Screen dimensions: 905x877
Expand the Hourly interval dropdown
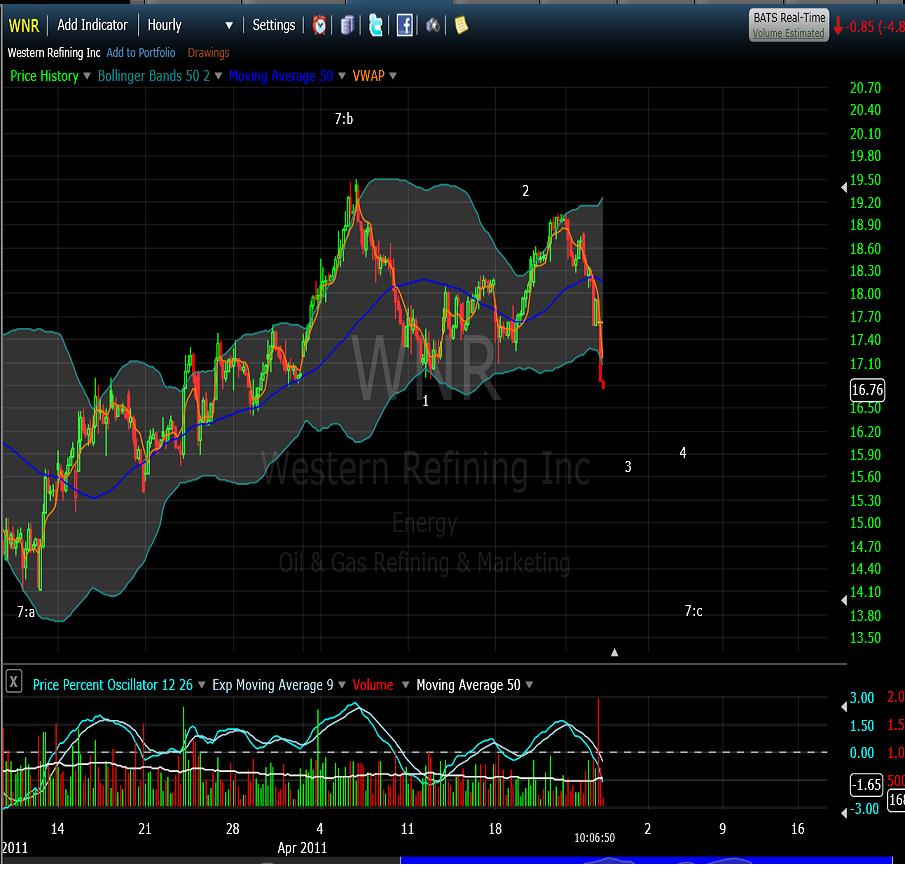(x=229, y=25)
